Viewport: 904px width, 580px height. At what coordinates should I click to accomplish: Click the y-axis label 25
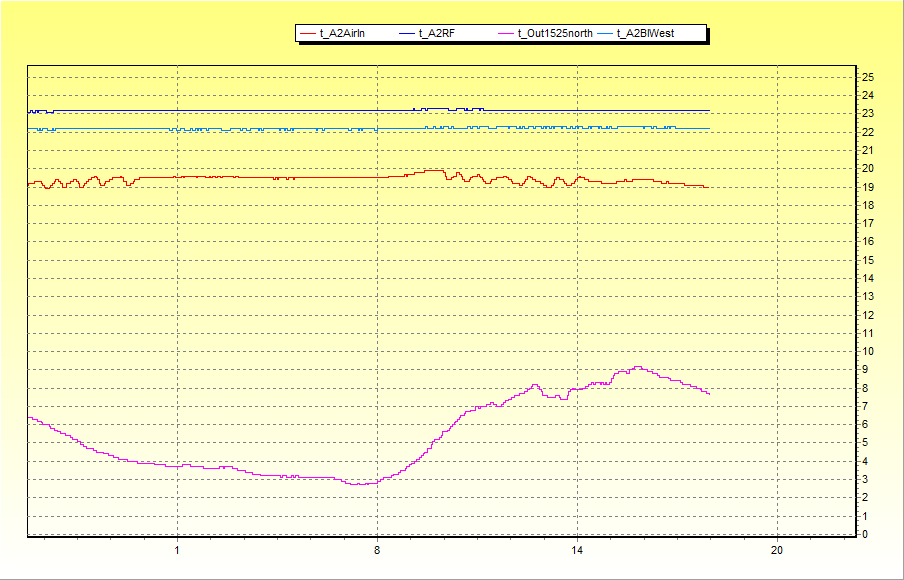[868, 77]
